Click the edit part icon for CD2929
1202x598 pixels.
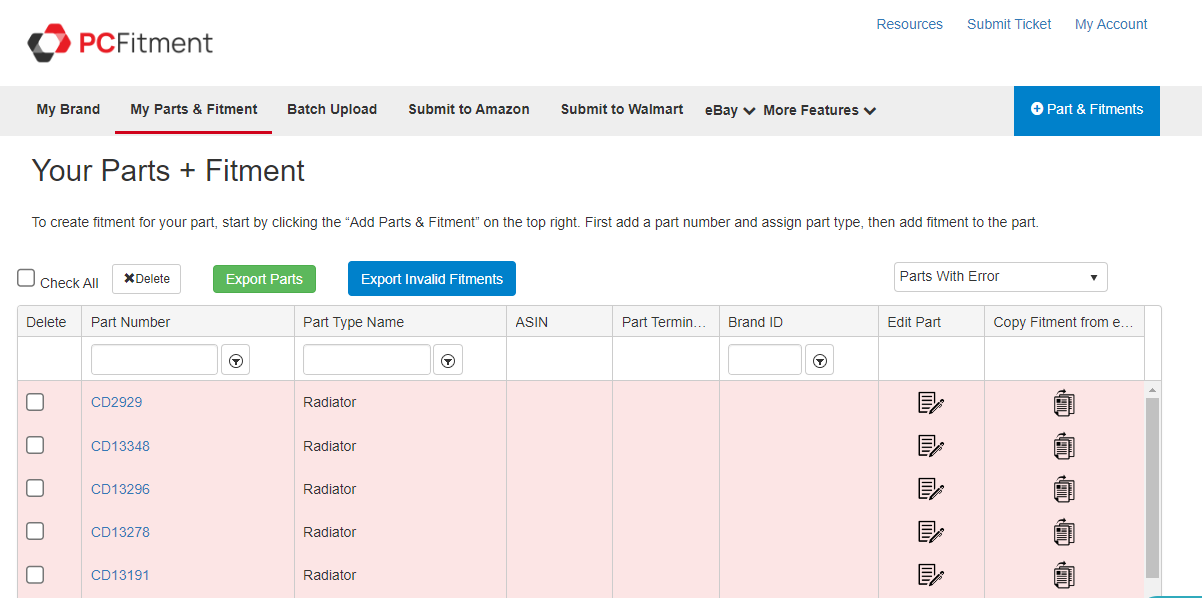930,403
